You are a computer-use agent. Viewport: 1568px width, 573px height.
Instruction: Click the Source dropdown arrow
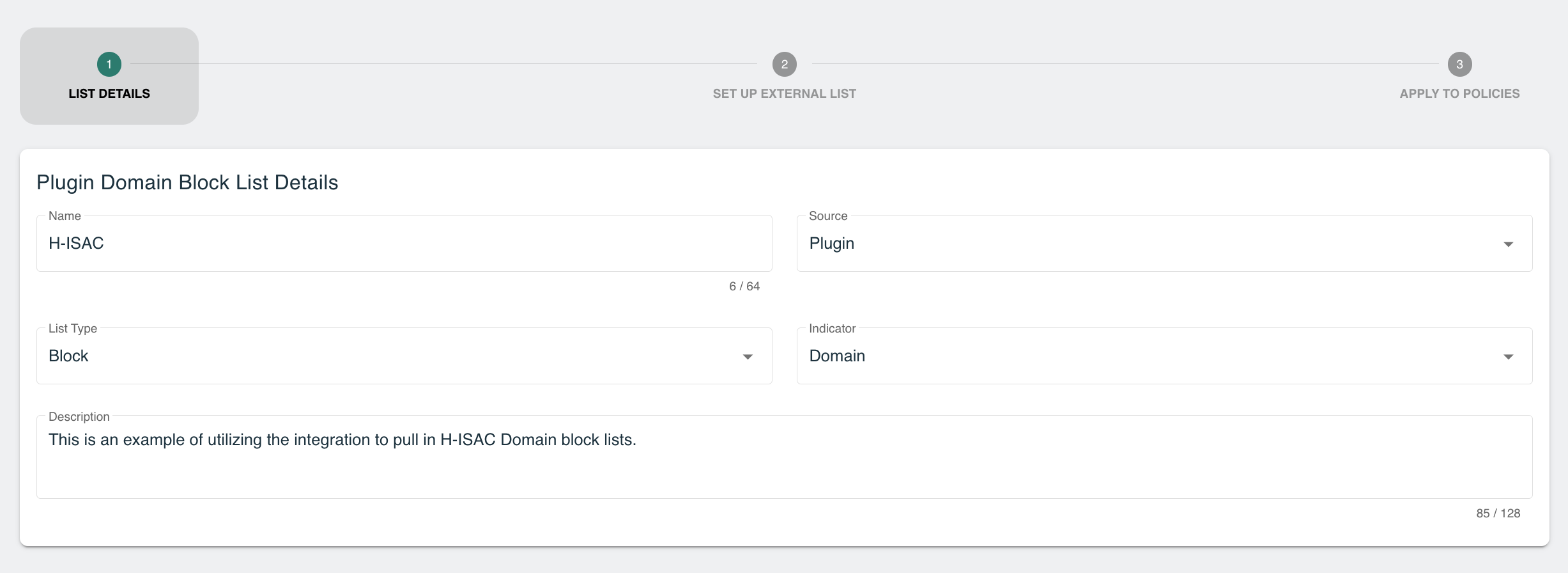[1508, 244]
